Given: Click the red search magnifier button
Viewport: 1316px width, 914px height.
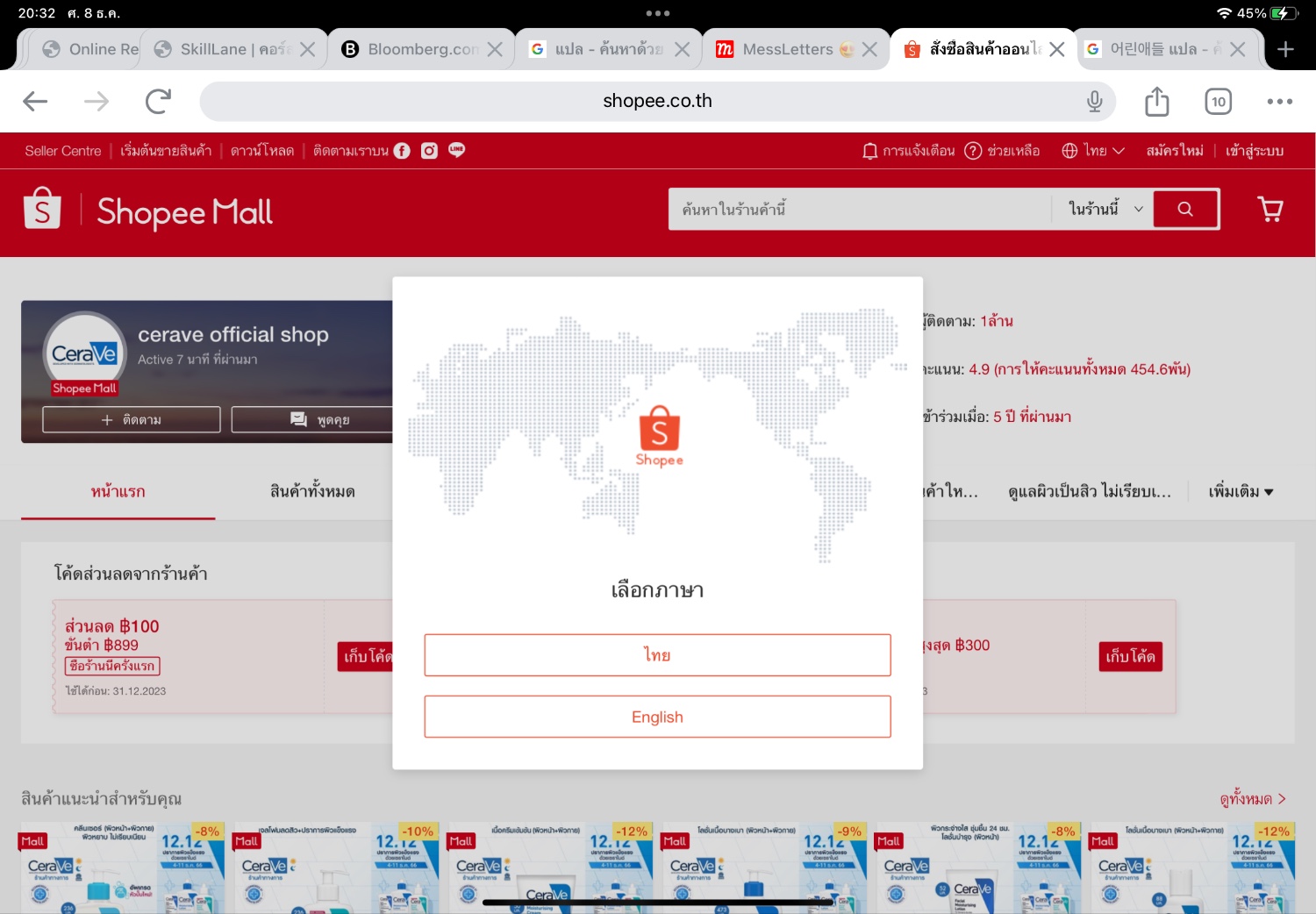Looking at the screenshot, I should click(x=1185, y=209).
